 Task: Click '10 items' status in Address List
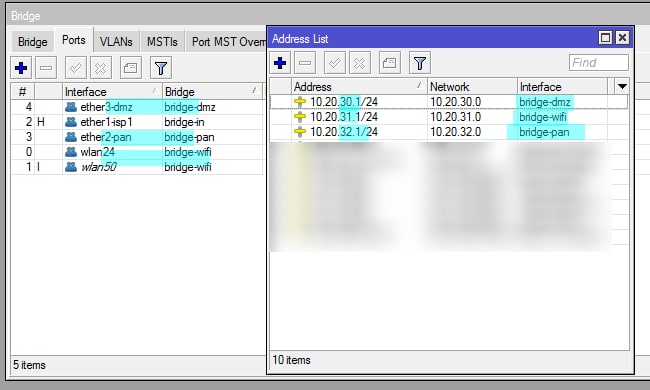click(x=291, y=360)
